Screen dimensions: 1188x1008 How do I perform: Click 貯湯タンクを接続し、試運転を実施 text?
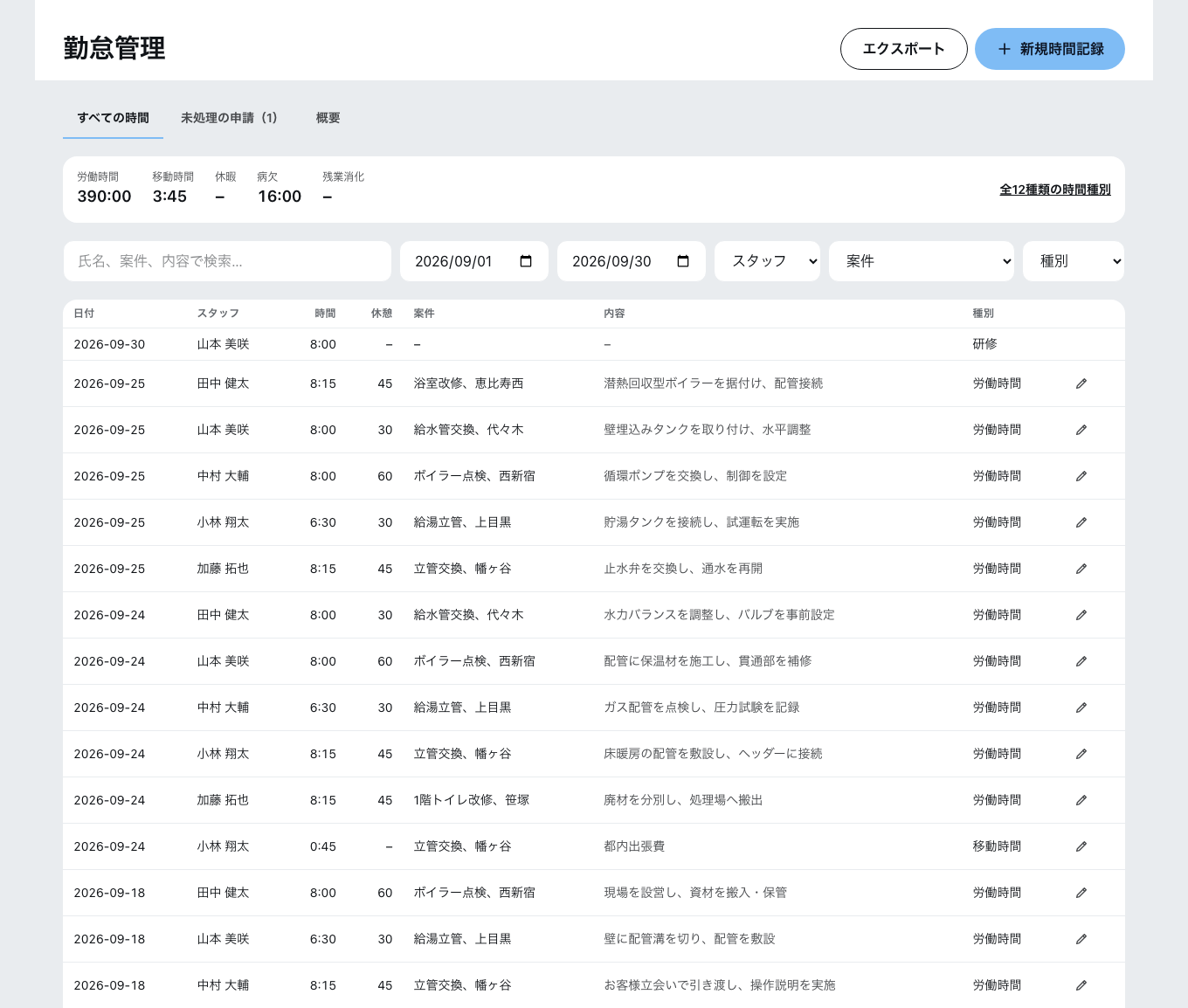(x=701, y=522)
